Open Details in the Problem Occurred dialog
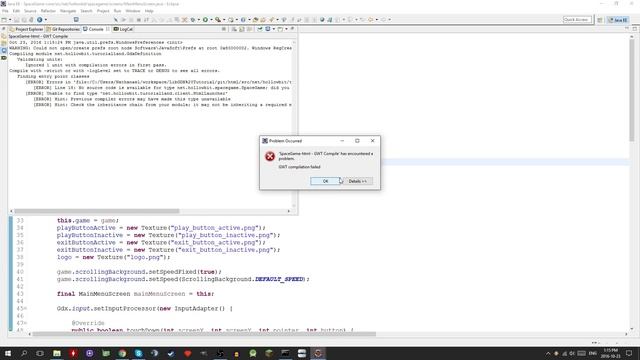 [x=358, y=181]
